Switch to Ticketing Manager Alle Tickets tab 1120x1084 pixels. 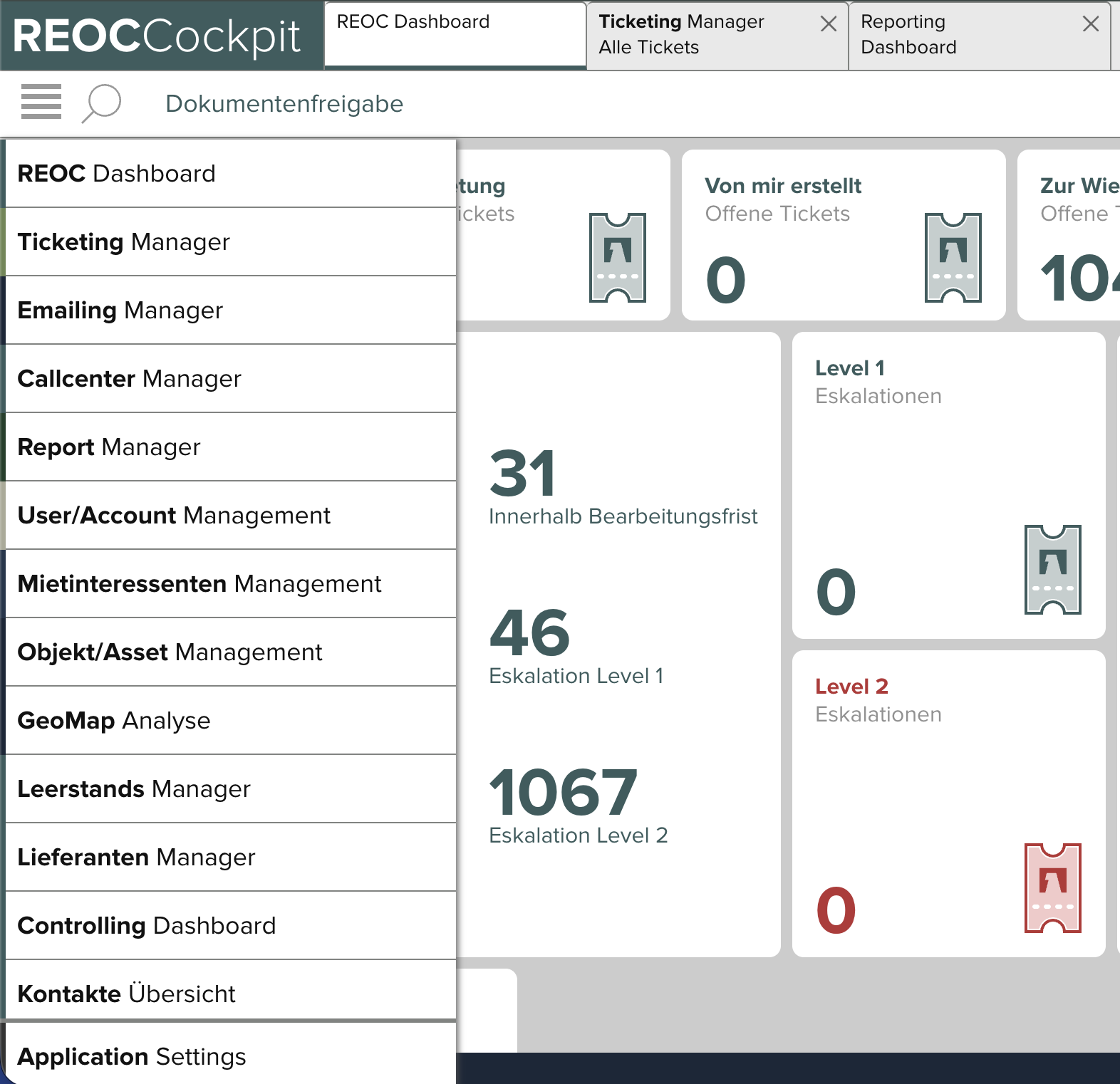coord(698,34)
